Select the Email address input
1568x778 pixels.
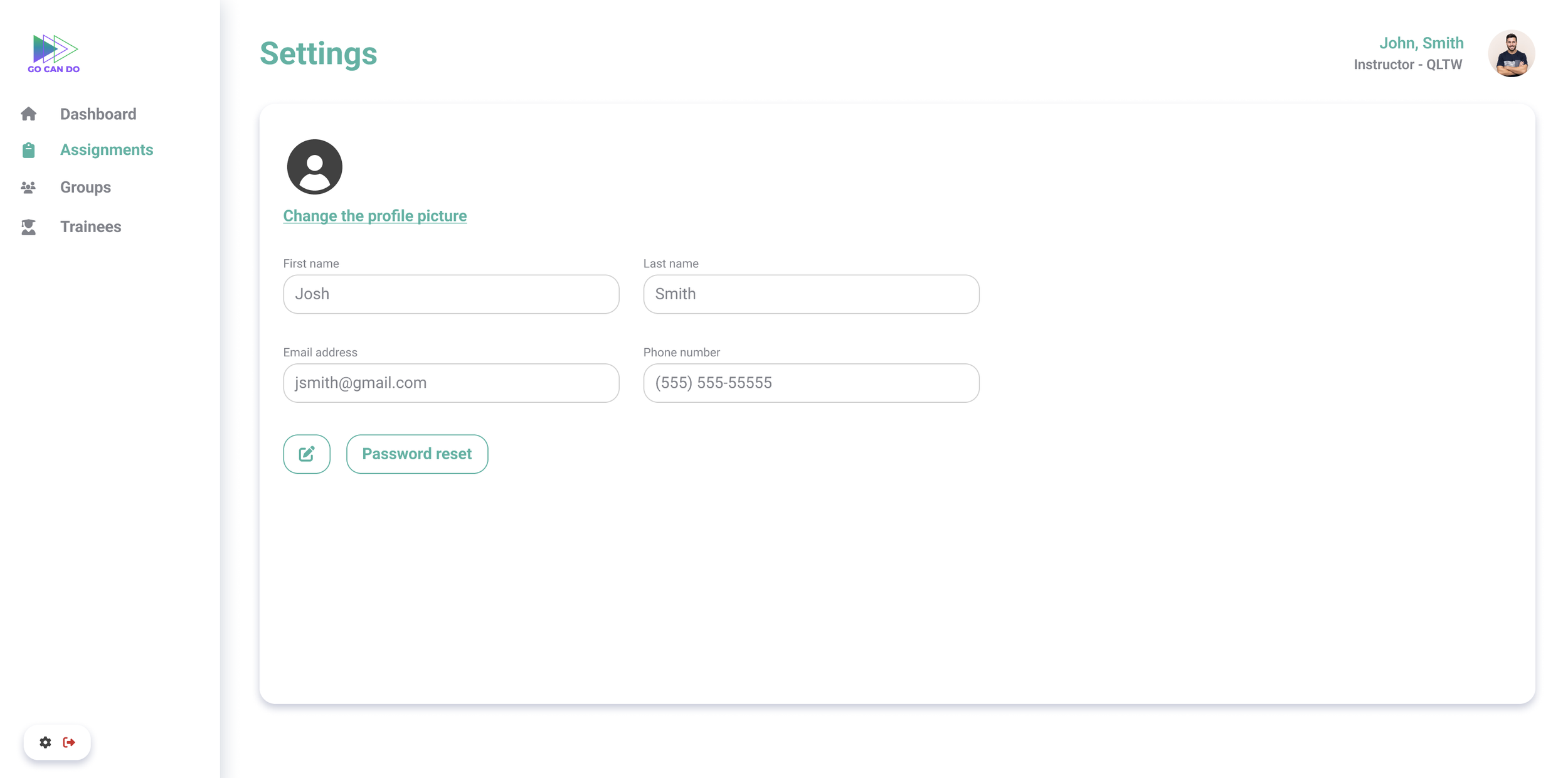(x=451, y=383)
